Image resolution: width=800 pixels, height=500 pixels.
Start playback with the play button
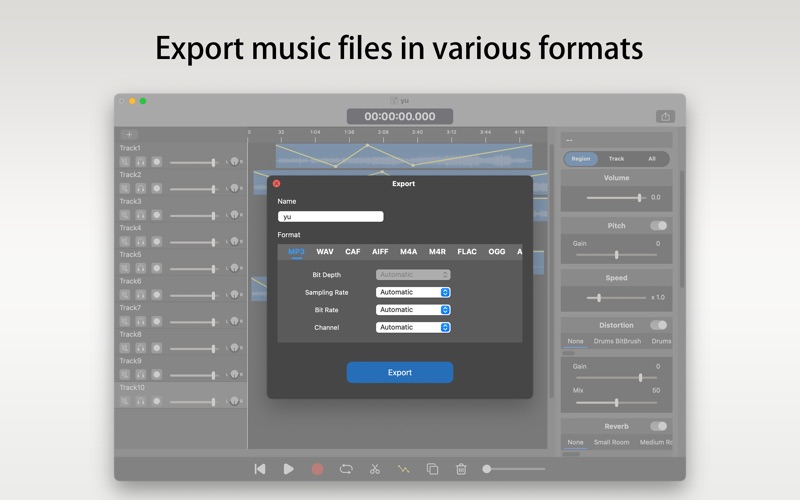(288, 469)
